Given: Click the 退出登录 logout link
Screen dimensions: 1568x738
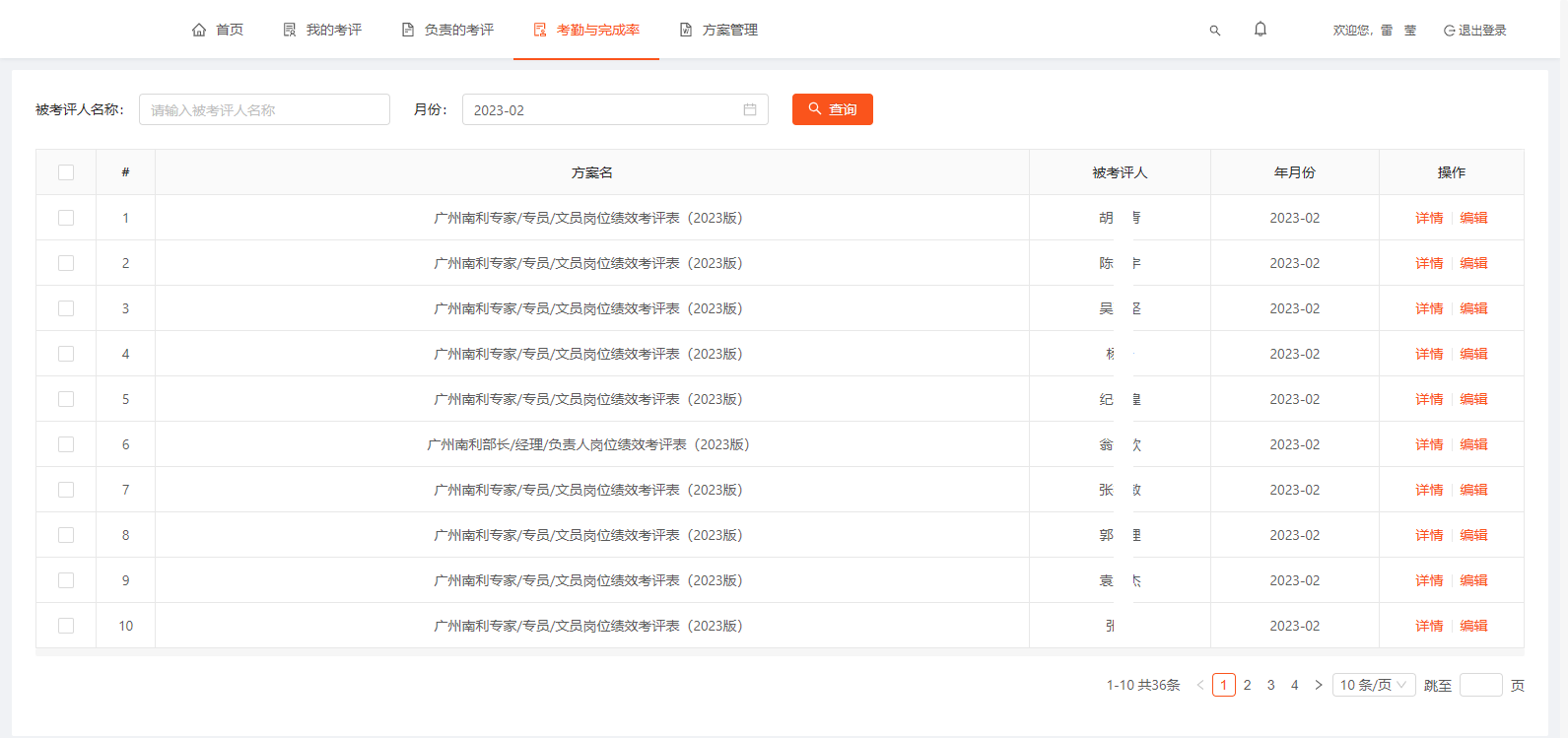Looking at the screenshot, I should 1481,31.
